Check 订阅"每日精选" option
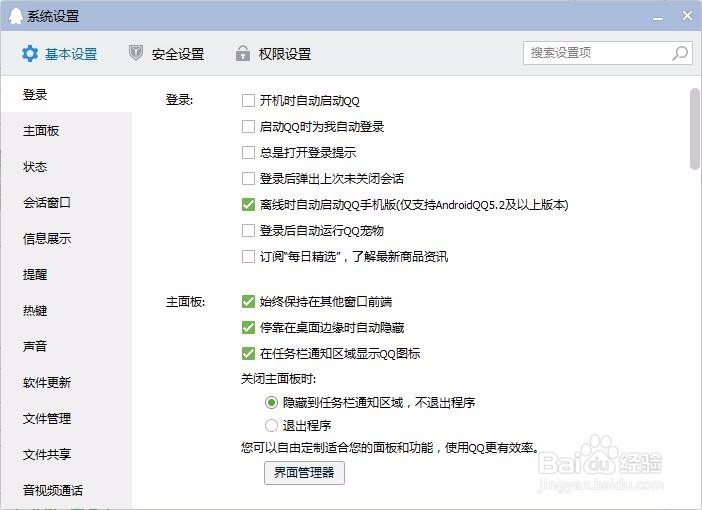The image size is (702, 510). pos(248,256)
